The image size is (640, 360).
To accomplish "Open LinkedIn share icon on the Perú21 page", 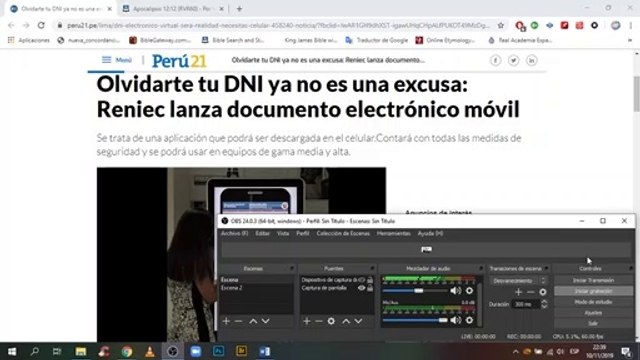I will [531, 60].
